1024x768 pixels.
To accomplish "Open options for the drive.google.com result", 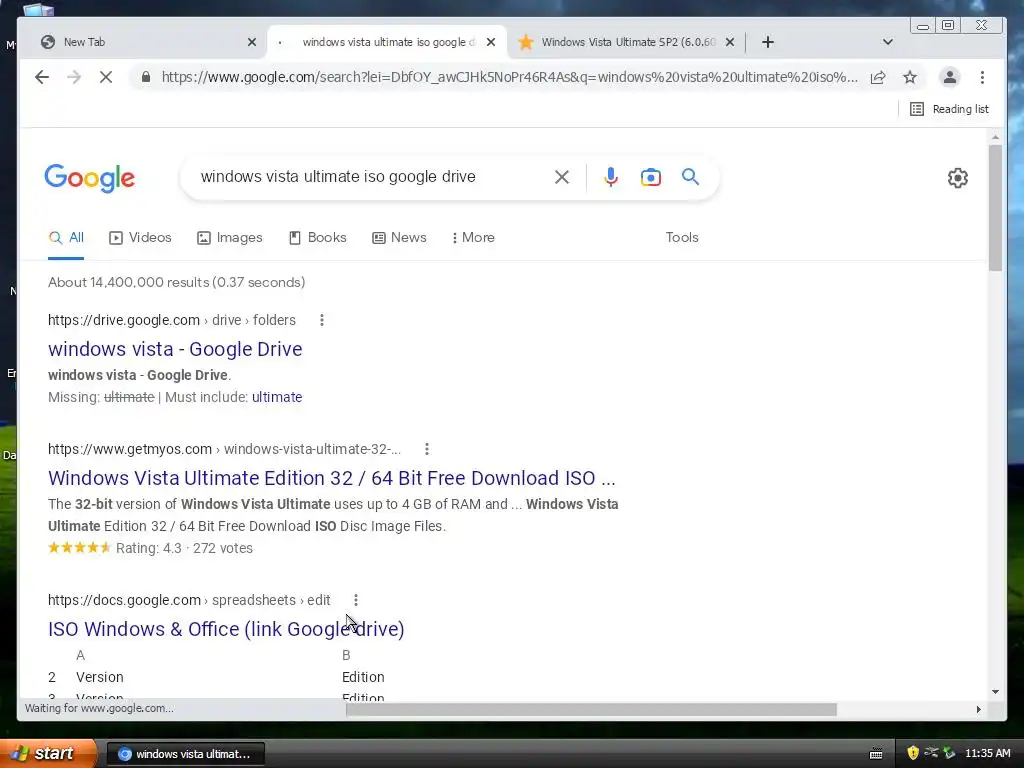I will (x=321, y=320).
